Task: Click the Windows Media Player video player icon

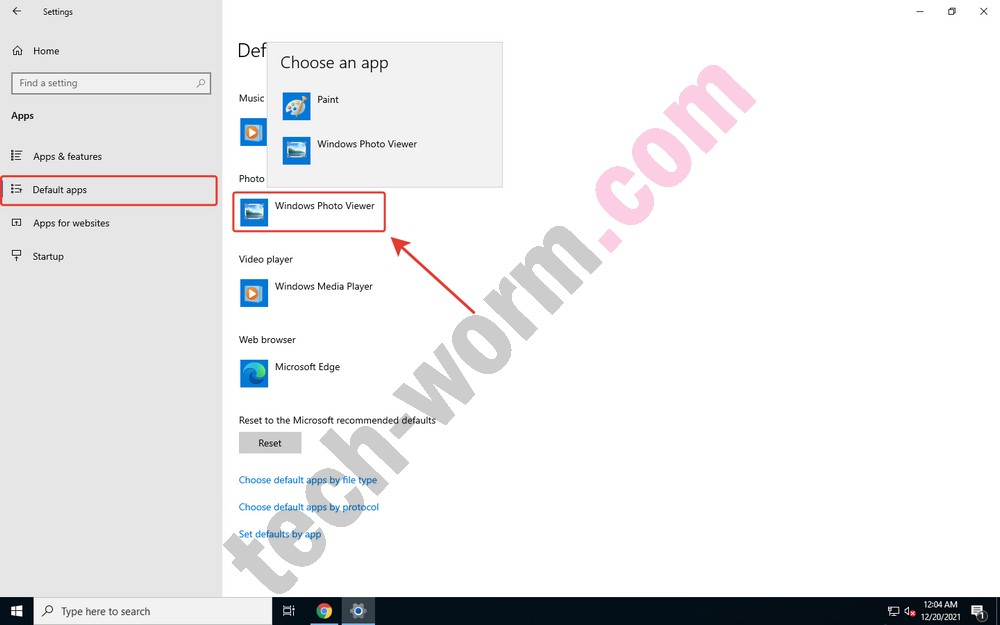Action: 254,292
